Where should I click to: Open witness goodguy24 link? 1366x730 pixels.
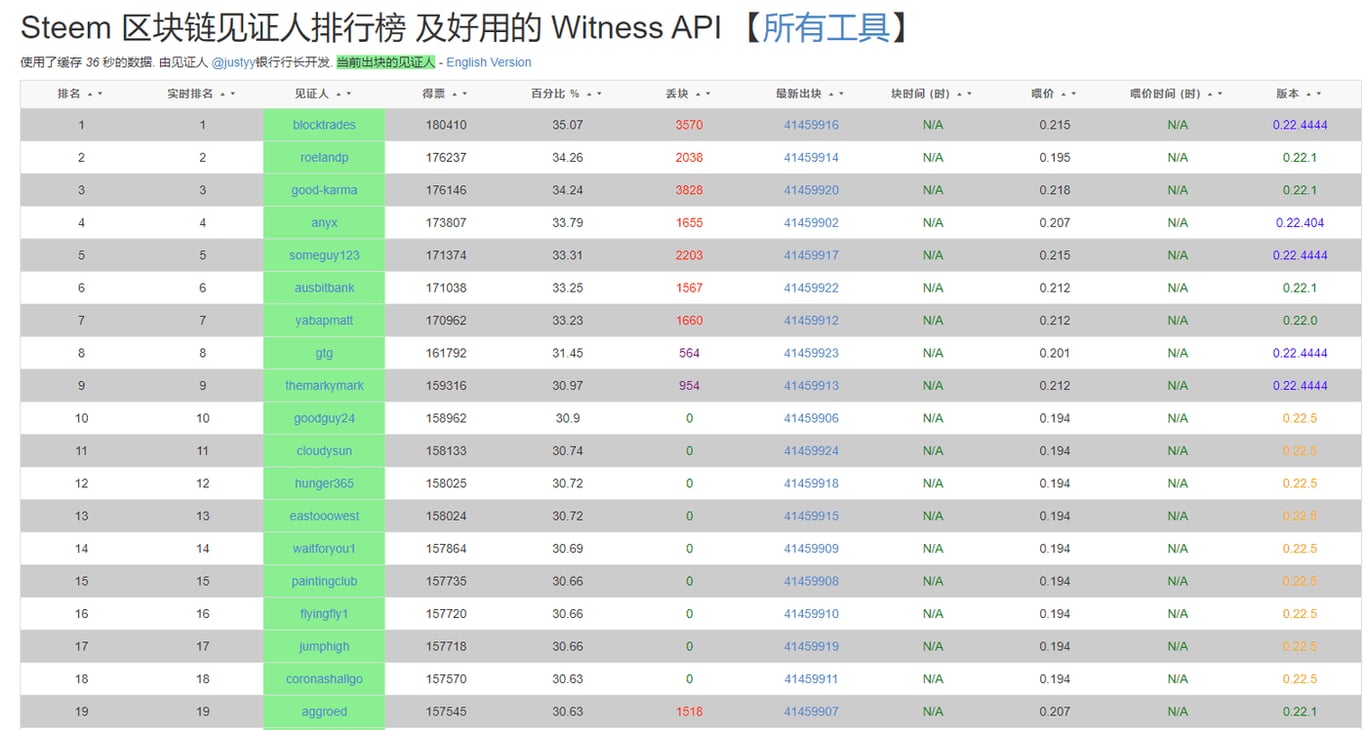click(x=324, y=418)
